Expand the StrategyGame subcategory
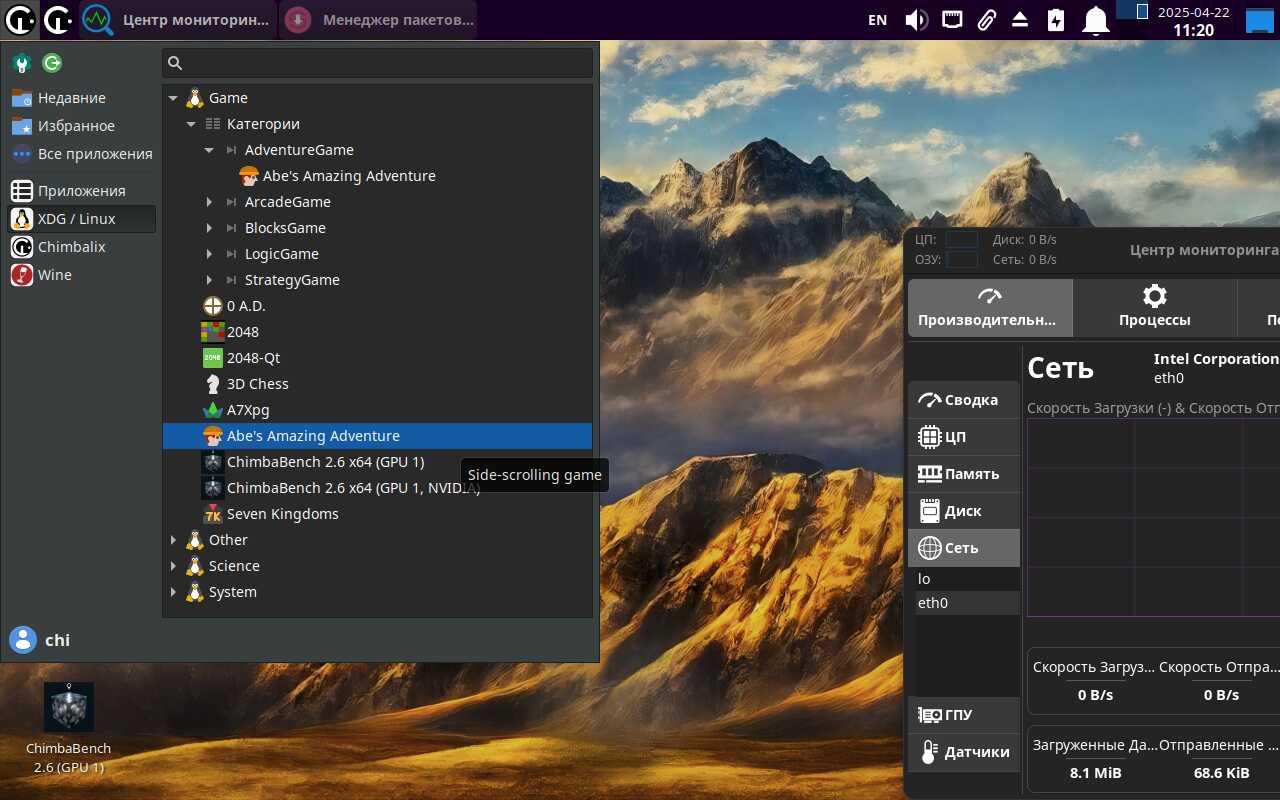Screen dimensions: 1280x800 tap(209, 280)
